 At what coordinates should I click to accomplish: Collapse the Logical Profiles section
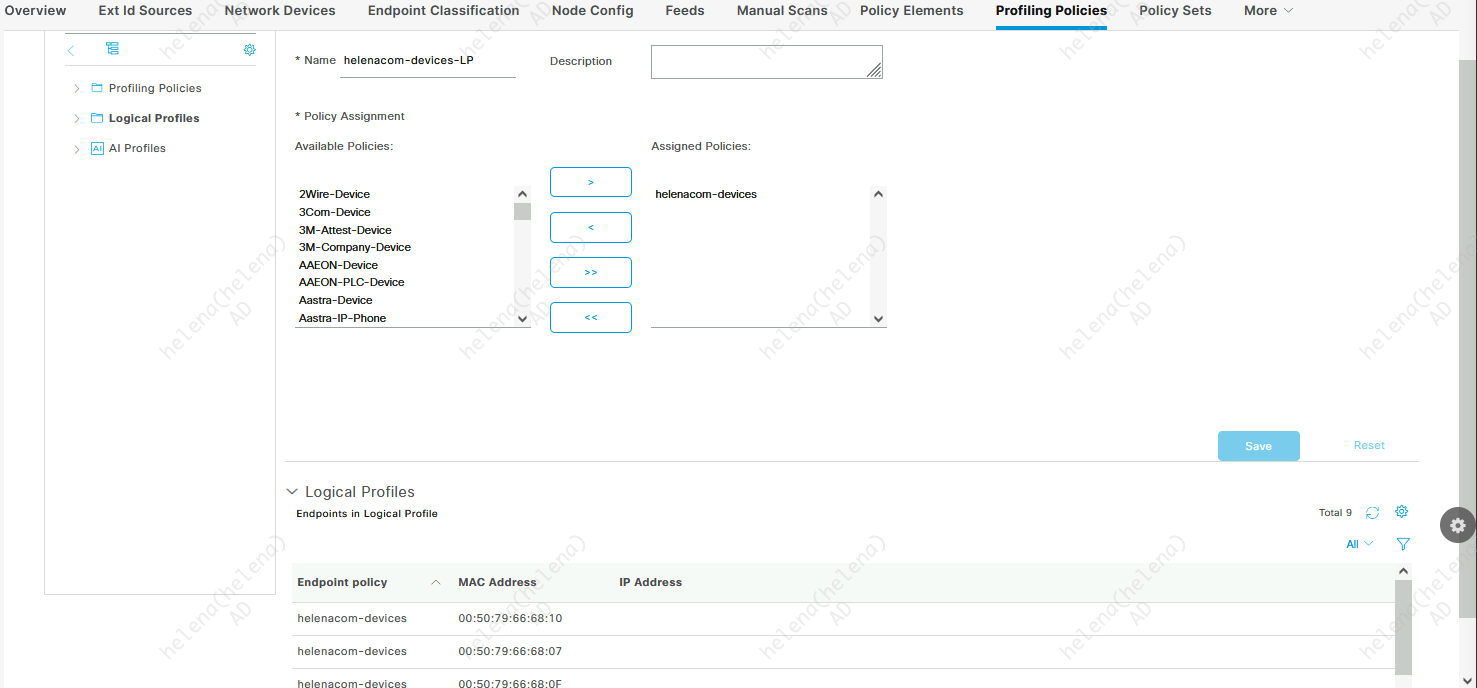(x=292, y=492)
